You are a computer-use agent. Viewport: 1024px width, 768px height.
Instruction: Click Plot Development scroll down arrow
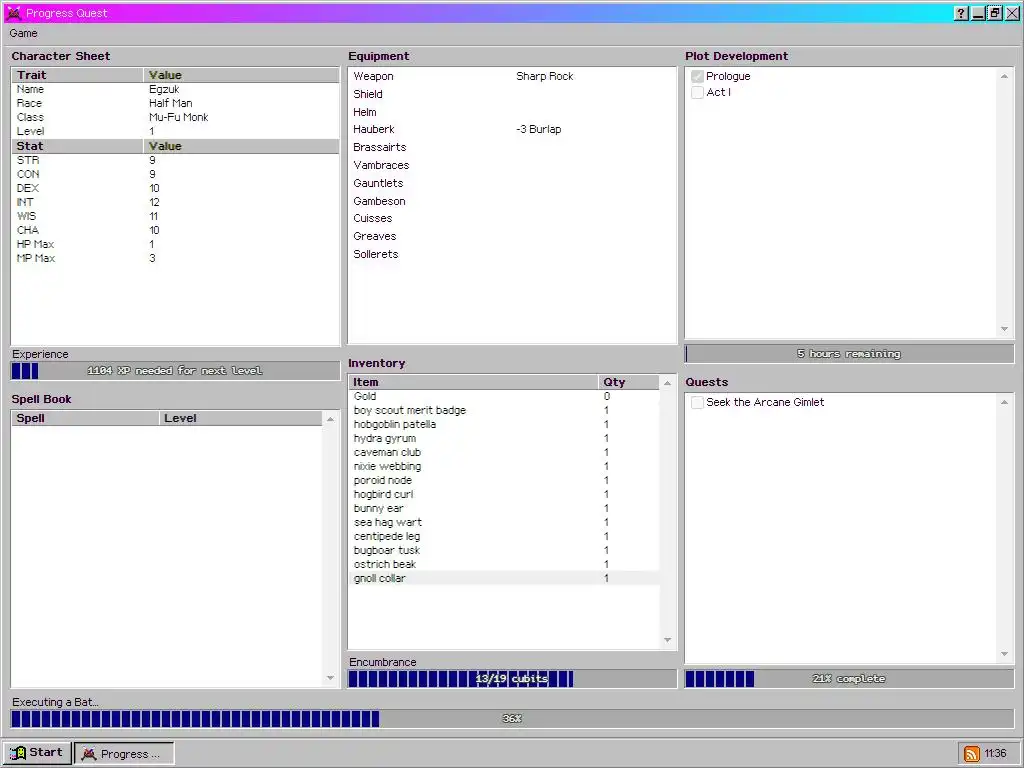(x=1004, y=329)
